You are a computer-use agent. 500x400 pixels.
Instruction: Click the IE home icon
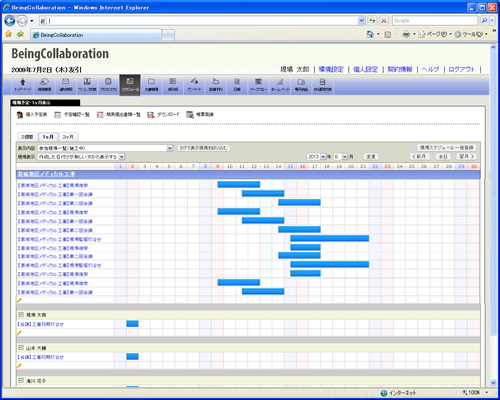[370, 34]
